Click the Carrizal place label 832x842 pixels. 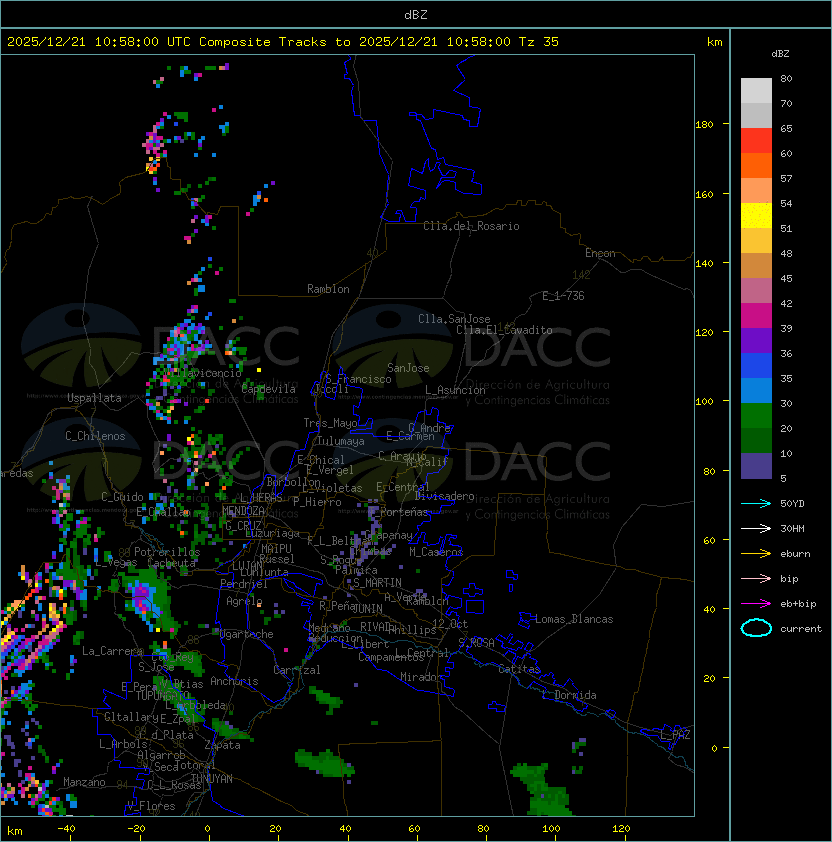(x=297, y=670)
